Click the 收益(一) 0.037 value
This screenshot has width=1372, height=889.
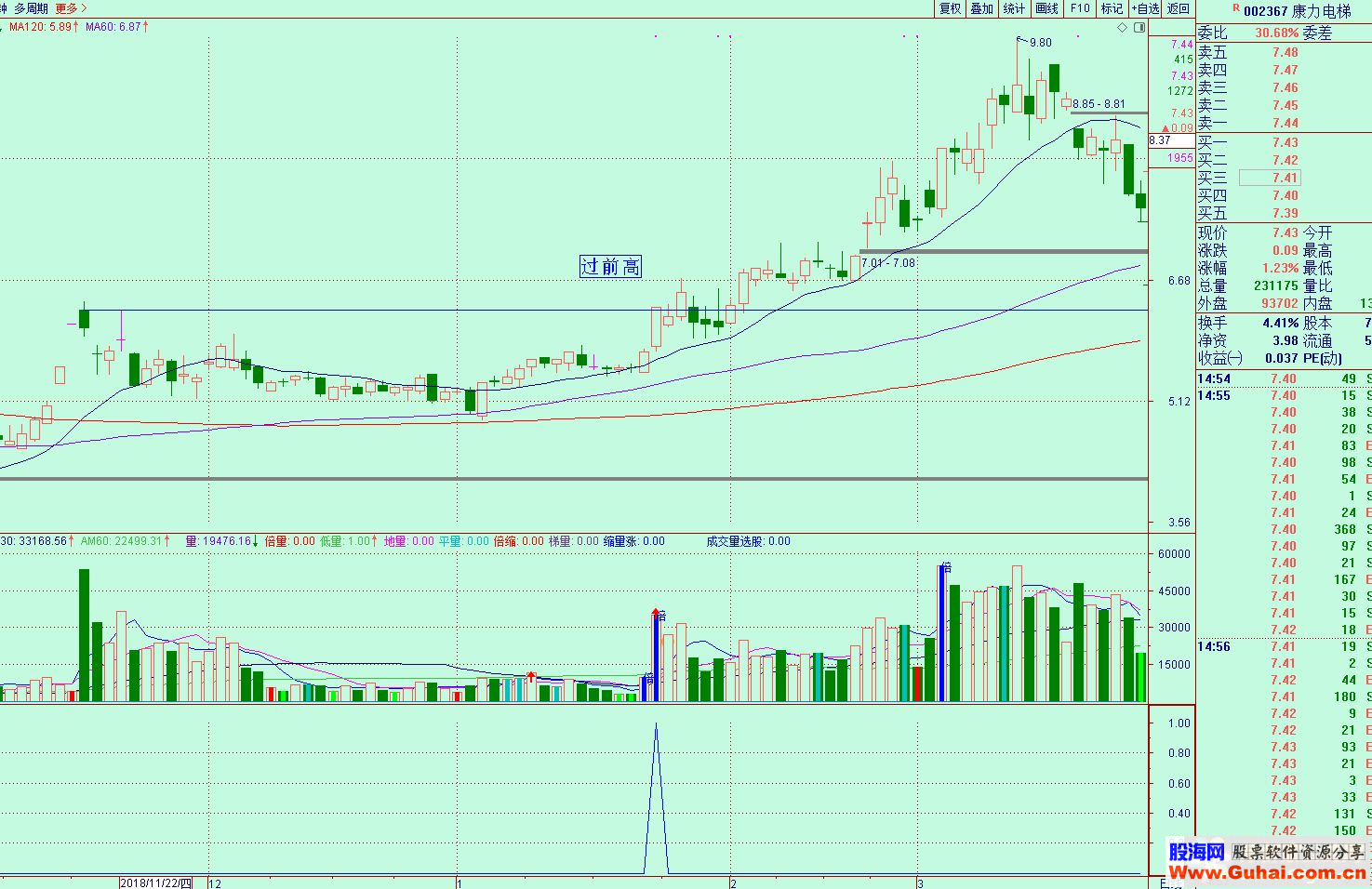[1282, 358]
